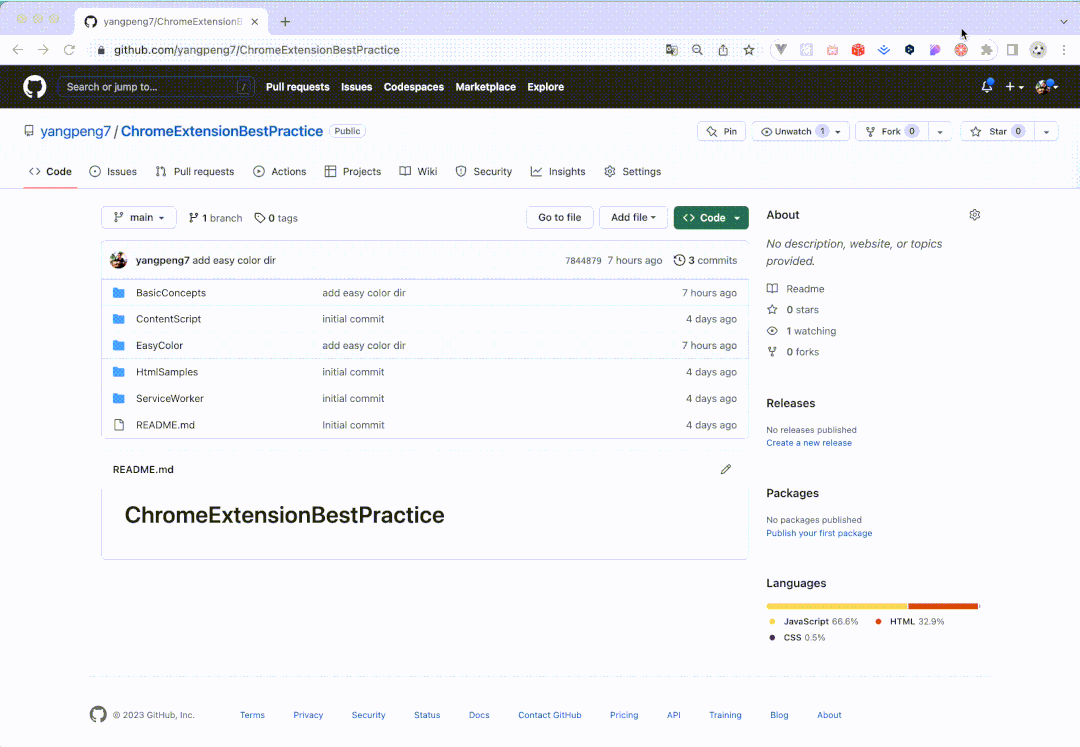Viewport: 1080px width, 747px height.
Task: Click the browser side panel icon
Action: 1012,50
